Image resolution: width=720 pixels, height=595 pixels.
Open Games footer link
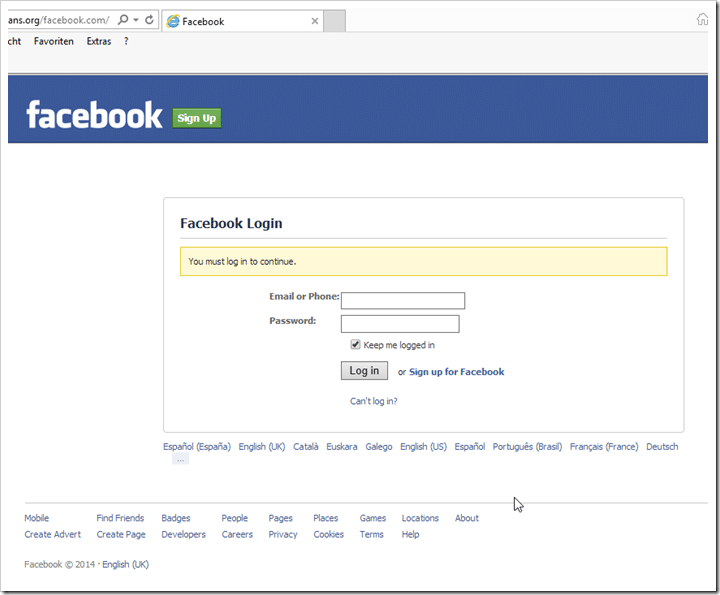click(x=373, y=518)
